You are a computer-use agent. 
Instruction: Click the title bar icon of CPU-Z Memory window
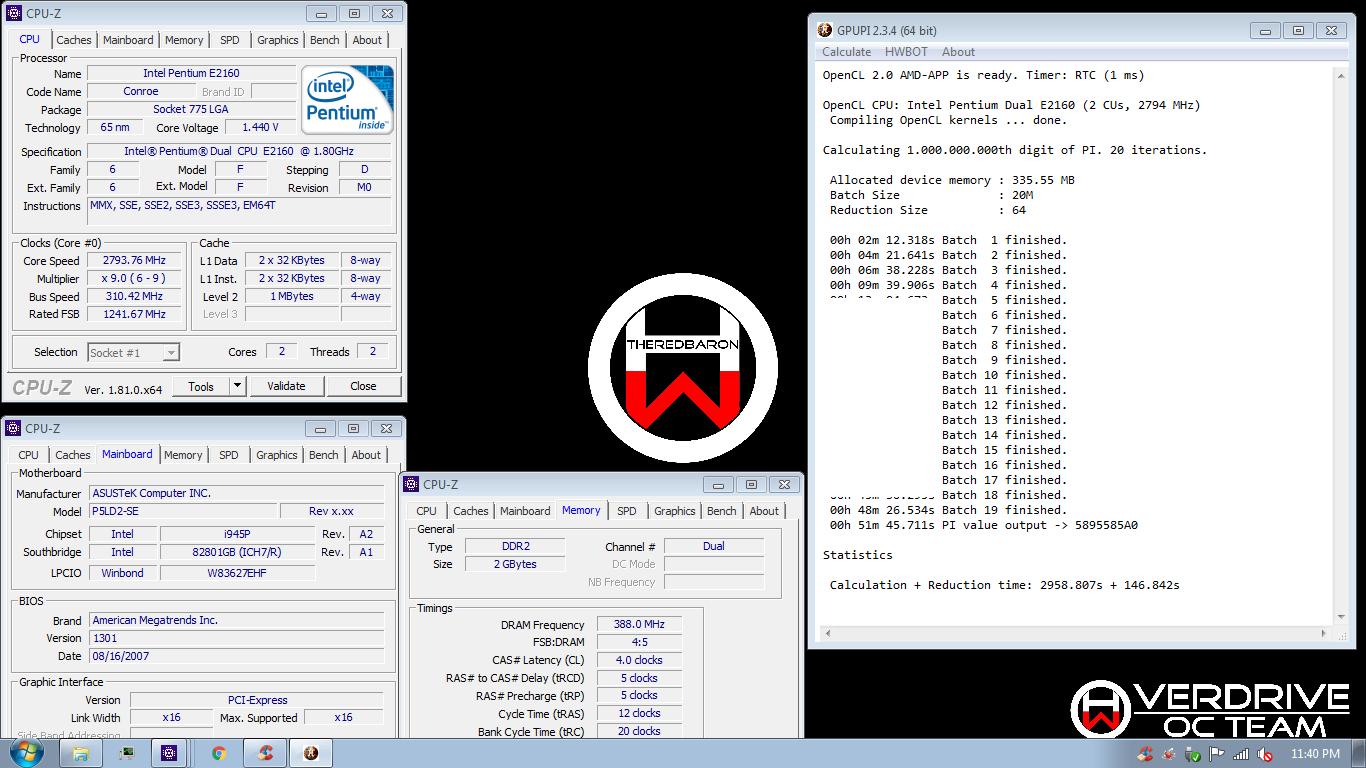pyautogui.click(x=412, y=484)
